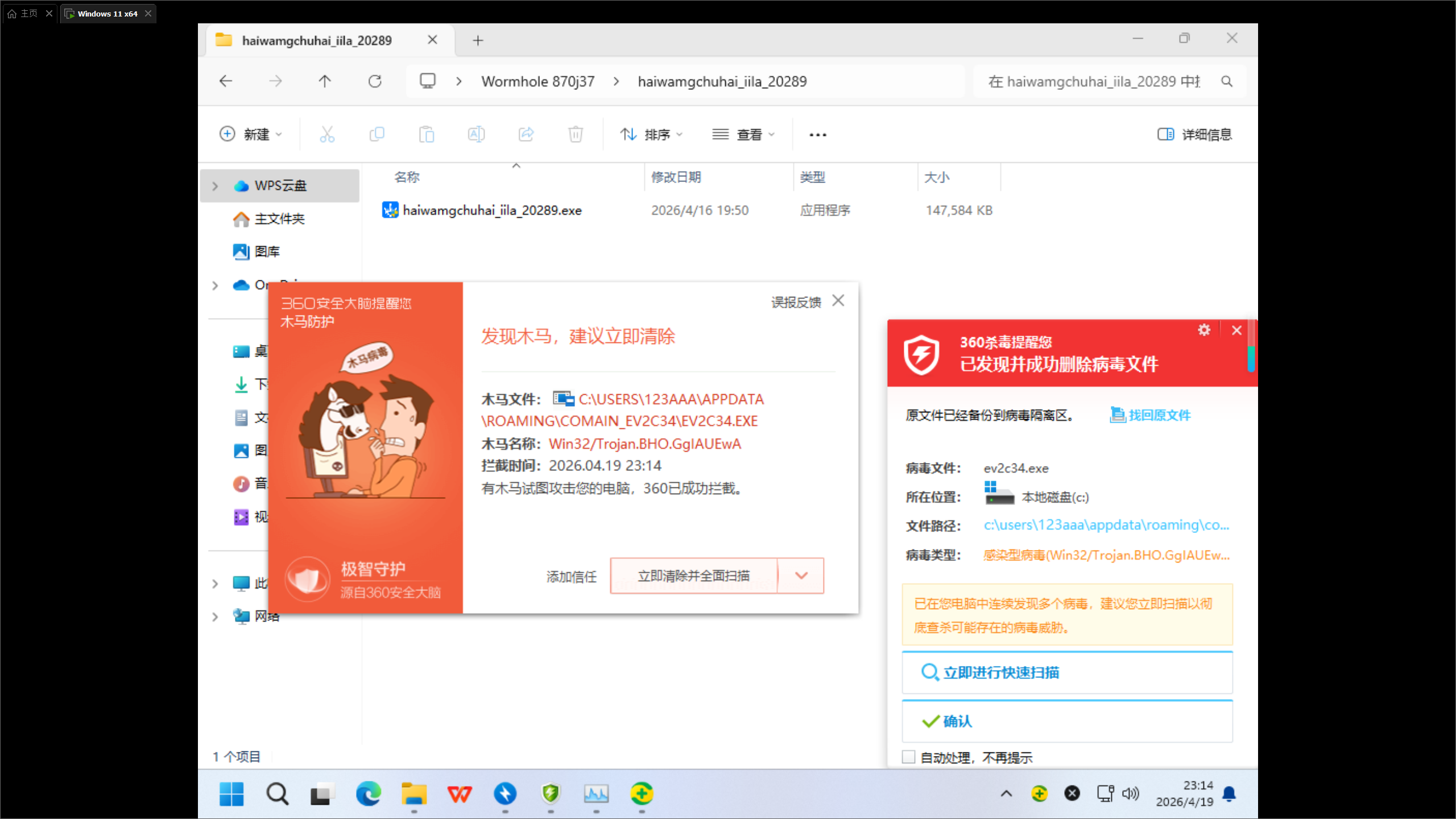Toggle the 详细信息 details pane
This screenshot has width=1456, height=819.
click(1195, 134)
